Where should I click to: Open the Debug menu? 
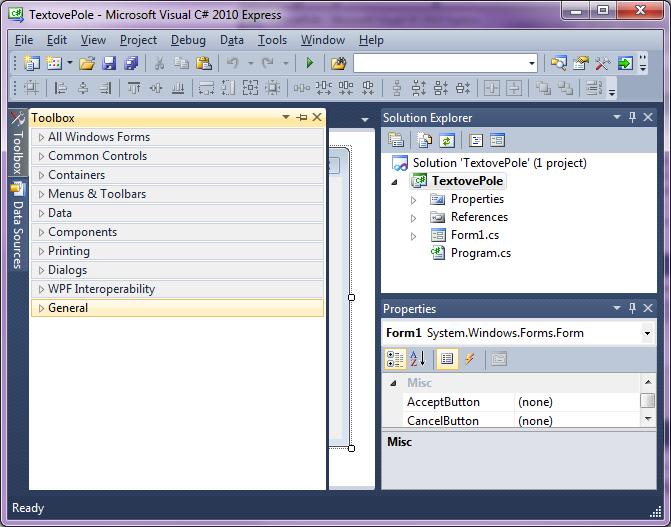tap(188, 40)
